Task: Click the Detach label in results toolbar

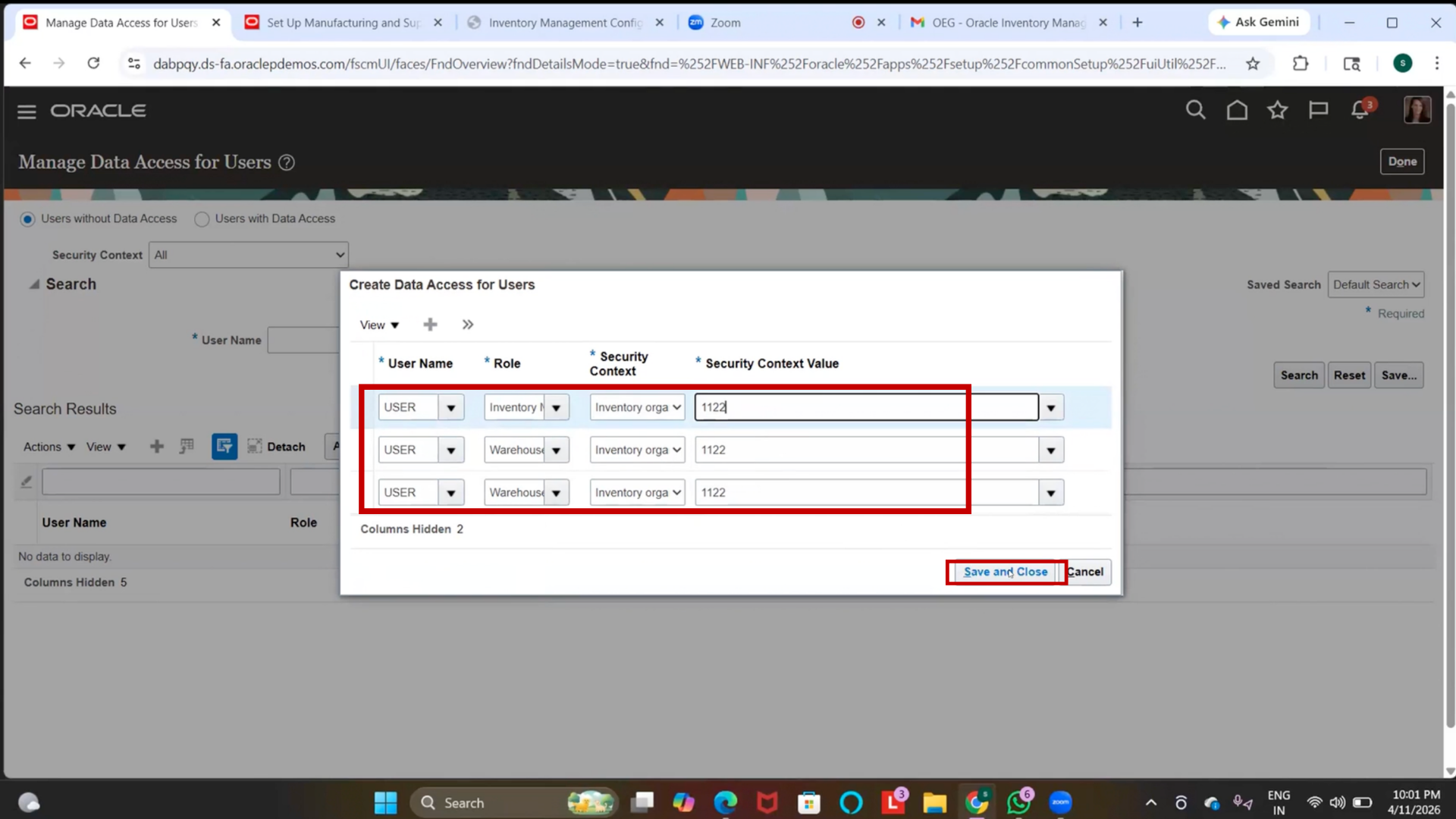Action: (x=286, y=447)
